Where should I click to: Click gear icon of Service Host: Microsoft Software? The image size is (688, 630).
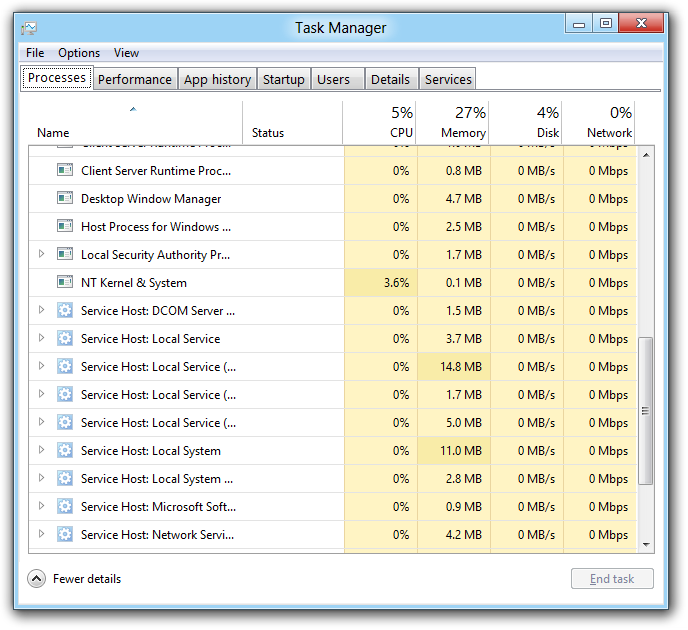point(65,507)
